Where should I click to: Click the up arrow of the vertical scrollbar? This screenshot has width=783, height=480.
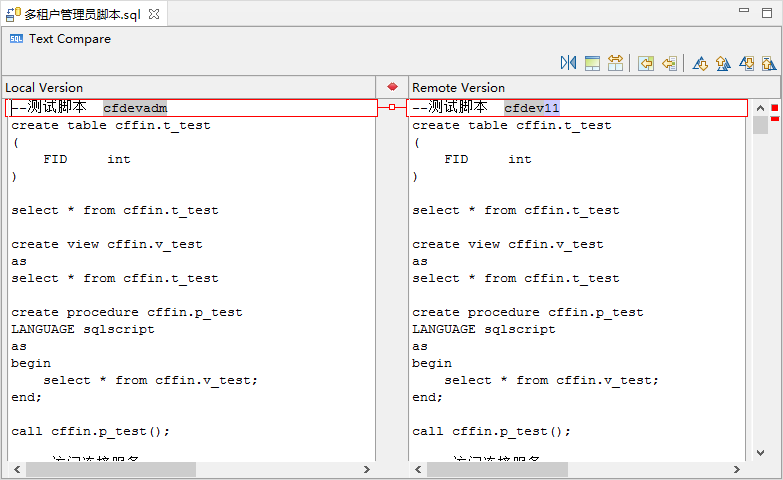[x=760, y=108]
